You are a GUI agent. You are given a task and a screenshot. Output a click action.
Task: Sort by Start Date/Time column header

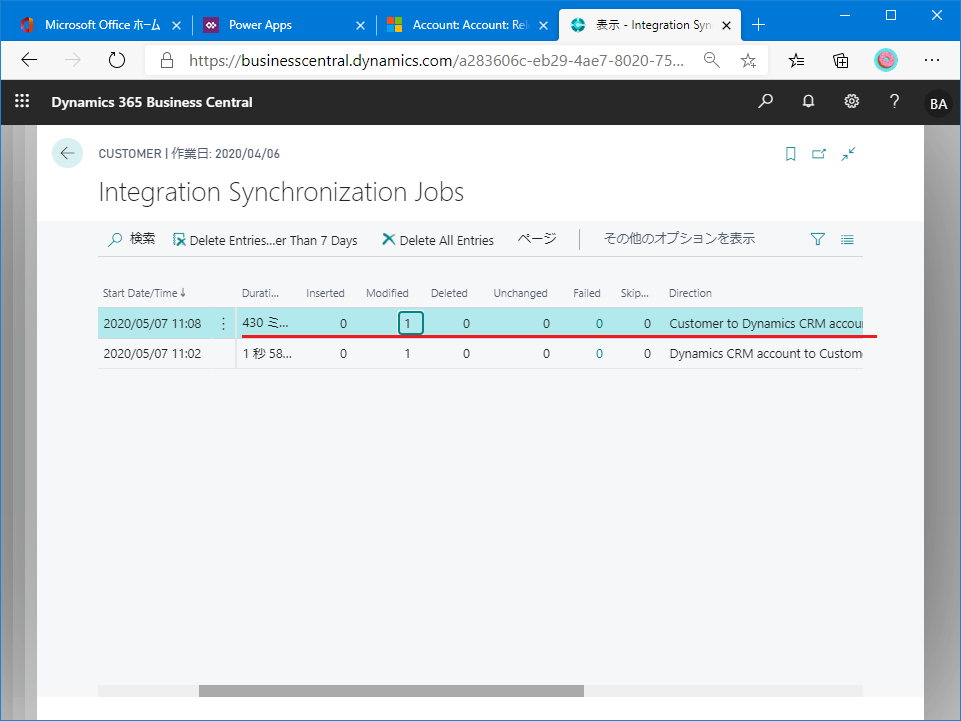coord(144,293)
